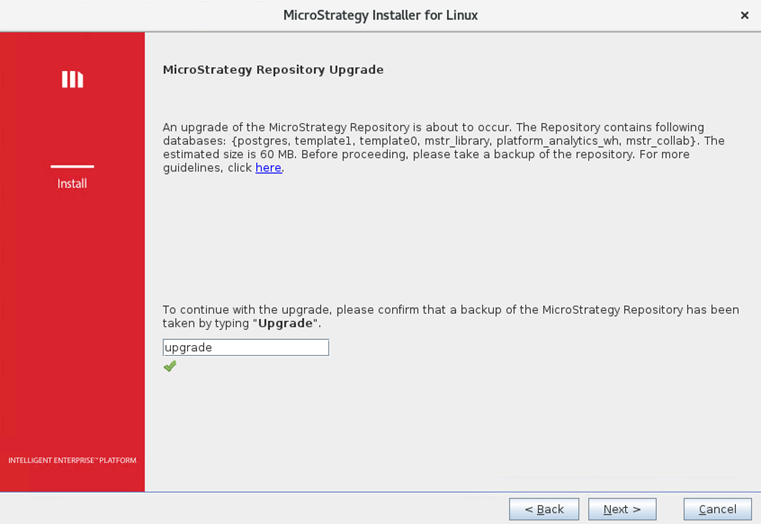Viewport: 761px width, 524px height.
Task: Click the "MicroStrategy Repository Upgrade" heading
Action: 273,70
